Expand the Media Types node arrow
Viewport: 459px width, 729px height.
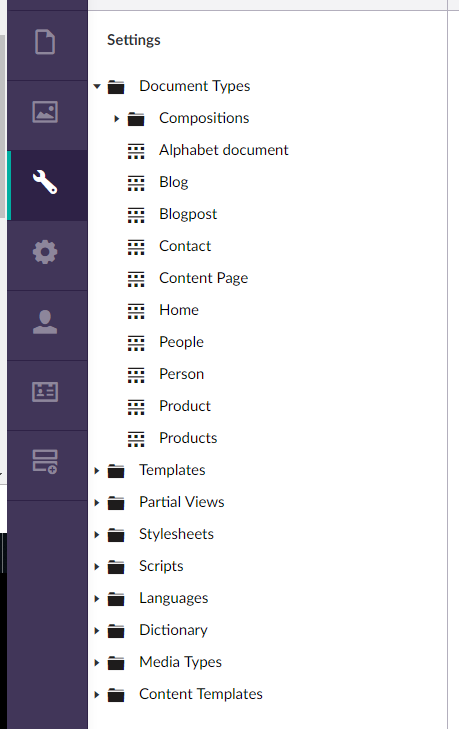tap(97, 663)
